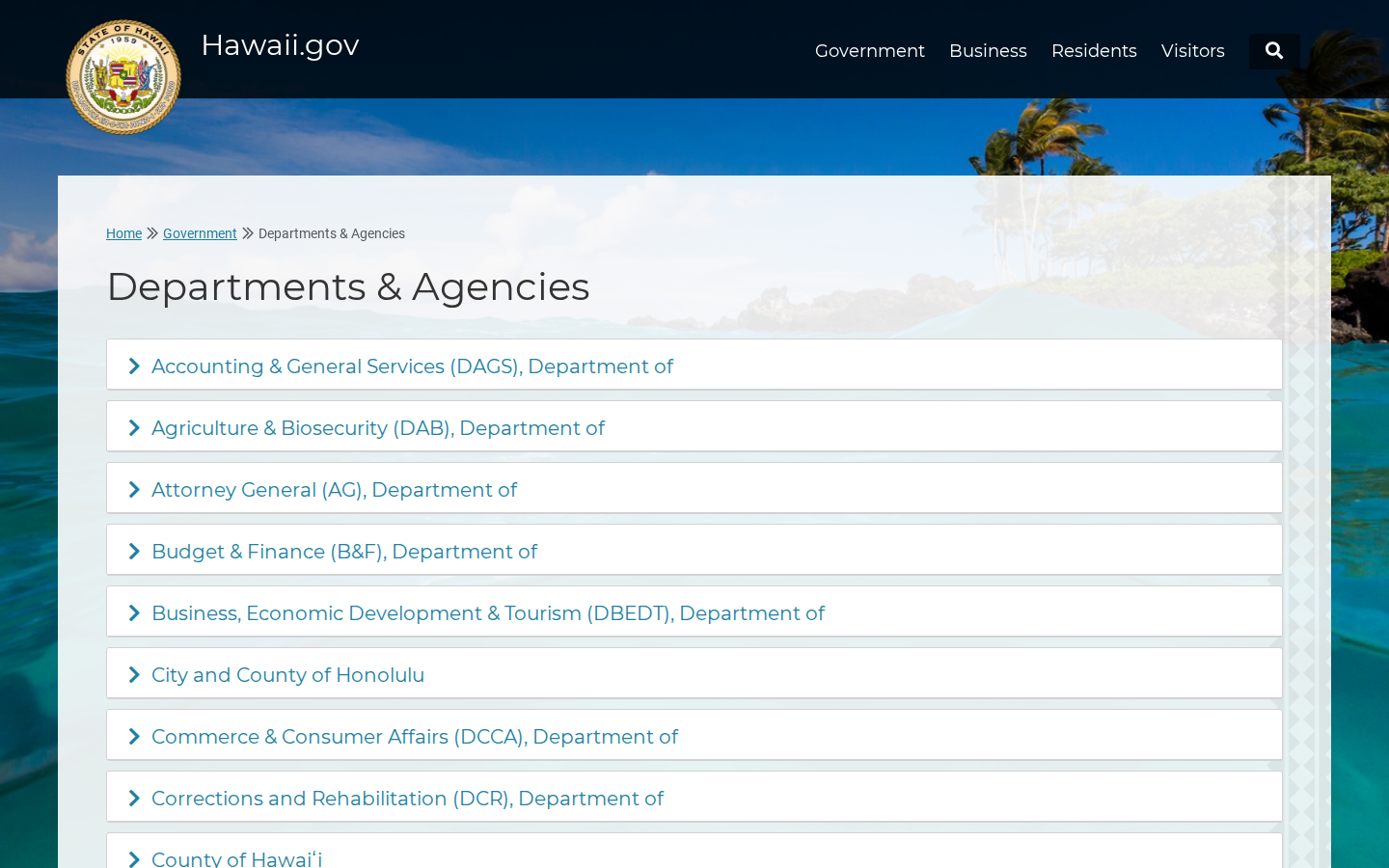This screenshot has width=1389, height=868.
Task: Click 'Commerce & Consumer Affairs (DCCA), Department of' text
Action: 415,737
